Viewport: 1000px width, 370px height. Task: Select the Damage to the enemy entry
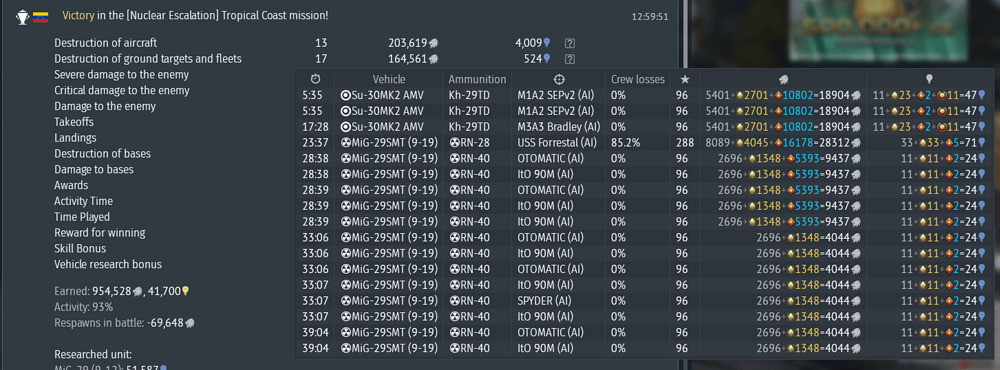(x=105, y=107)
